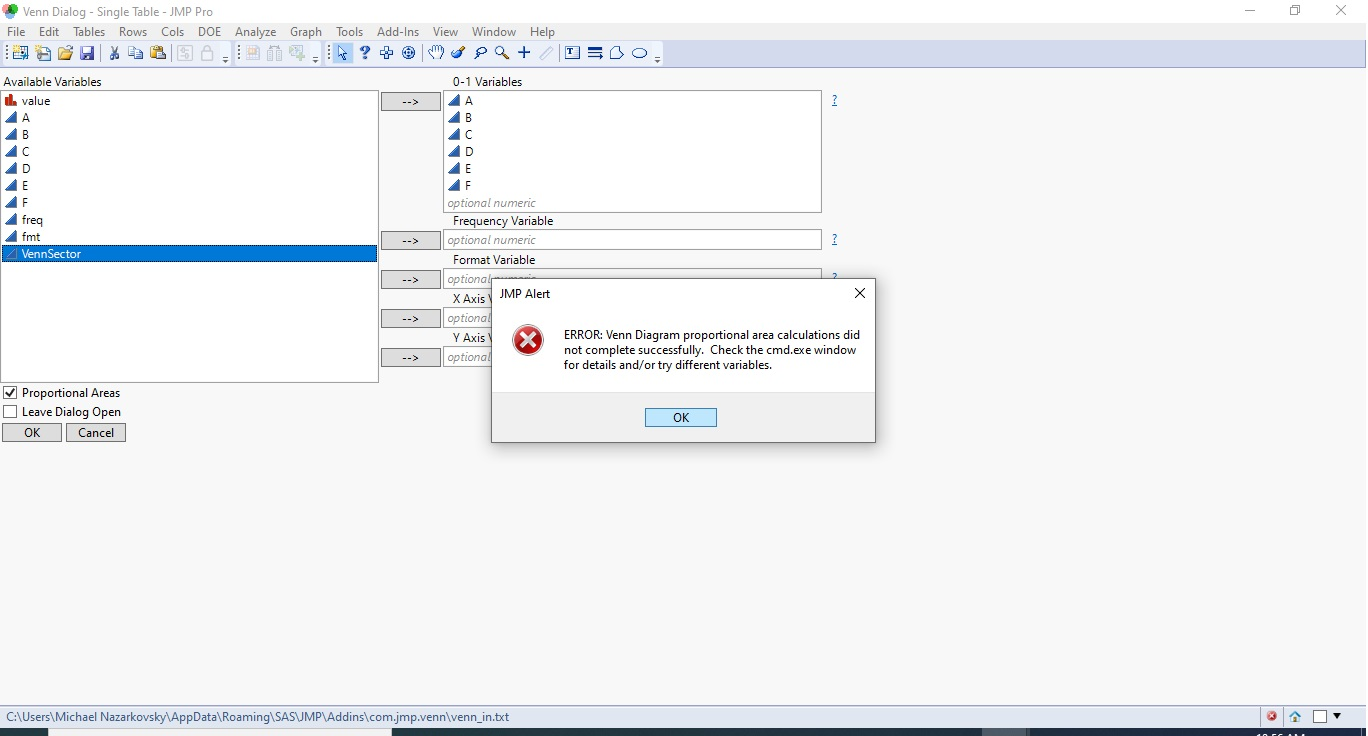This screenshot has width=1368, height=736.
Task: Select the Help question mark tool
Action: click(365, 53)
